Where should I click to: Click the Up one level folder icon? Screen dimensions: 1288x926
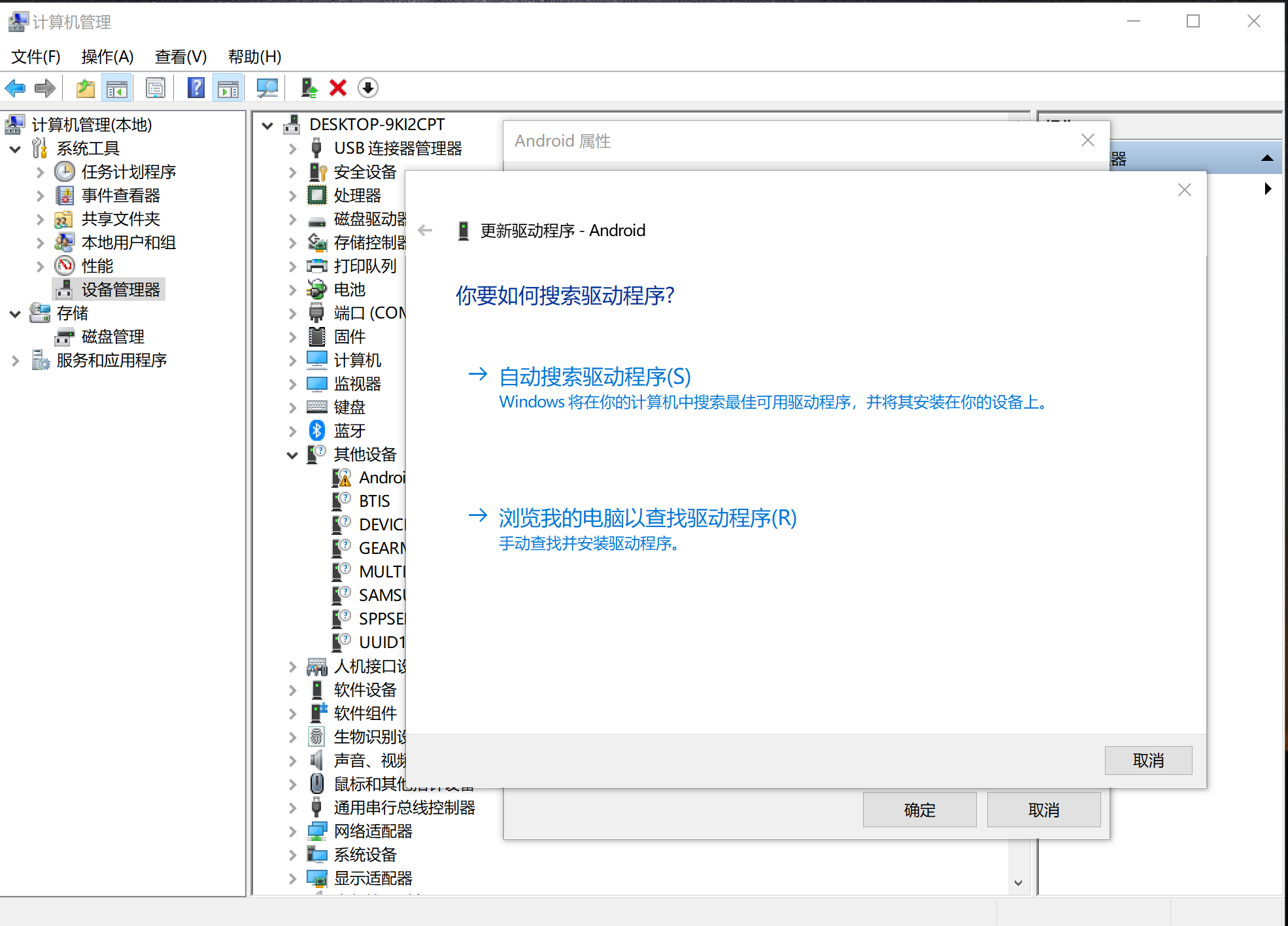coord(86,88)
